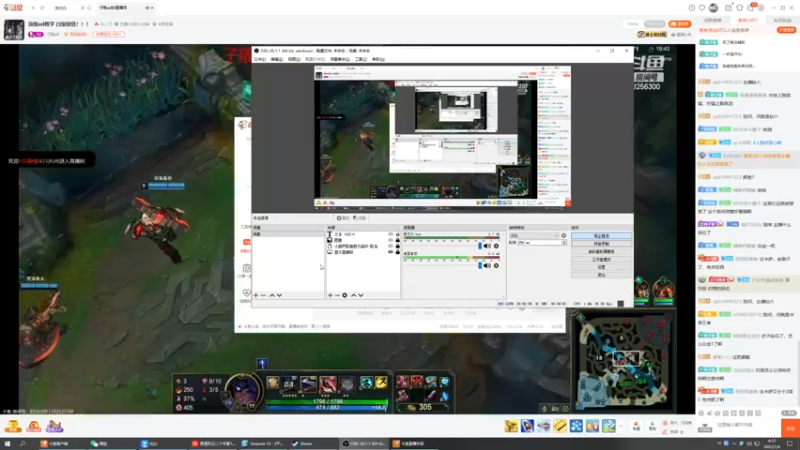
Task: Move source down in OBS sources panel
Action: point(361,295)
